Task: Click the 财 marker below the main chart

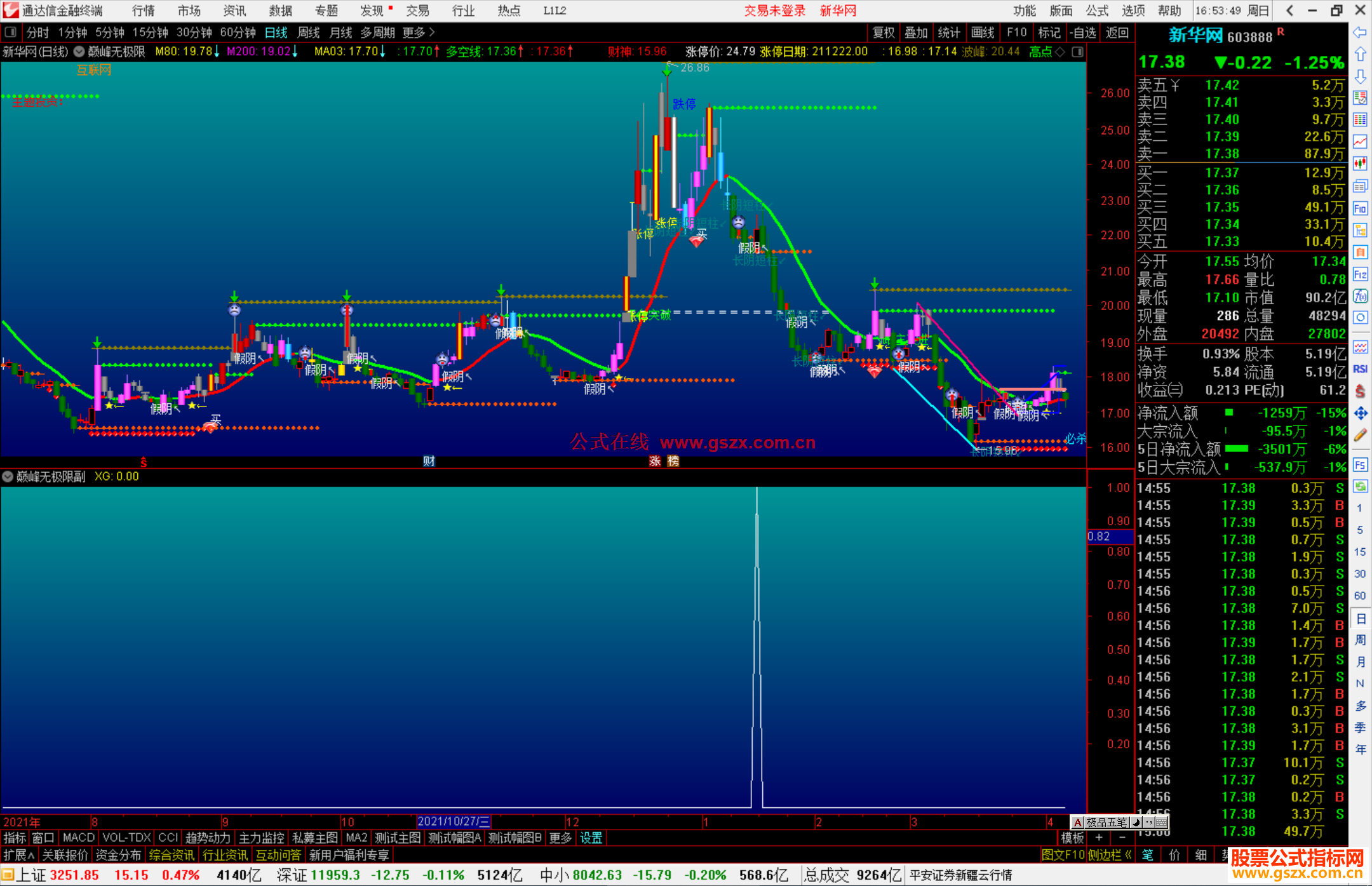Action: pos(429,461)
